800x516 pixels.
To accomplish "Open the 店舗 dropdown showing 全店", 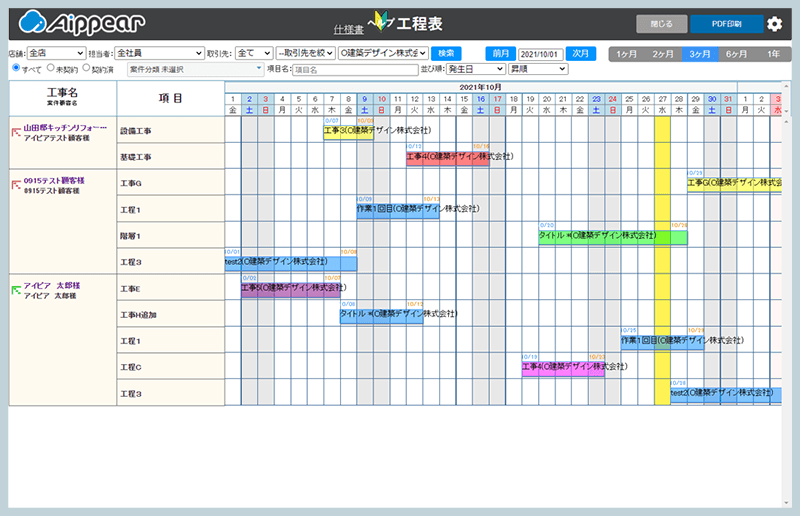I will (x=56, y=53).
